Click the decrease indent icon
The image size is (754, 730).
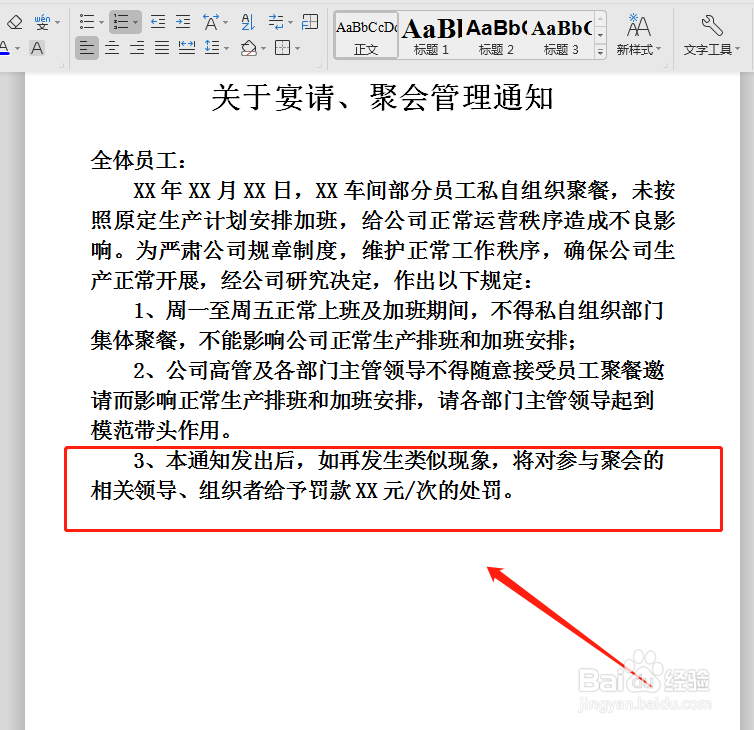pos(158,22)
